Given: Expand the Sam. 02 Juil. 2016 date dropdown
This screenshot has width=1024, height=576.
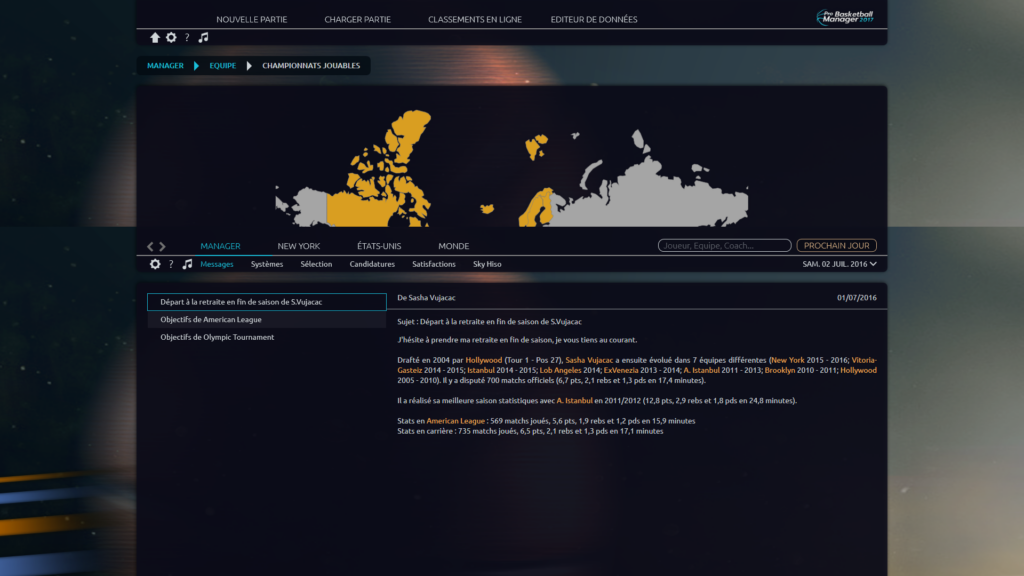Looking at the screenshot, I should click(x=839, y=264).
